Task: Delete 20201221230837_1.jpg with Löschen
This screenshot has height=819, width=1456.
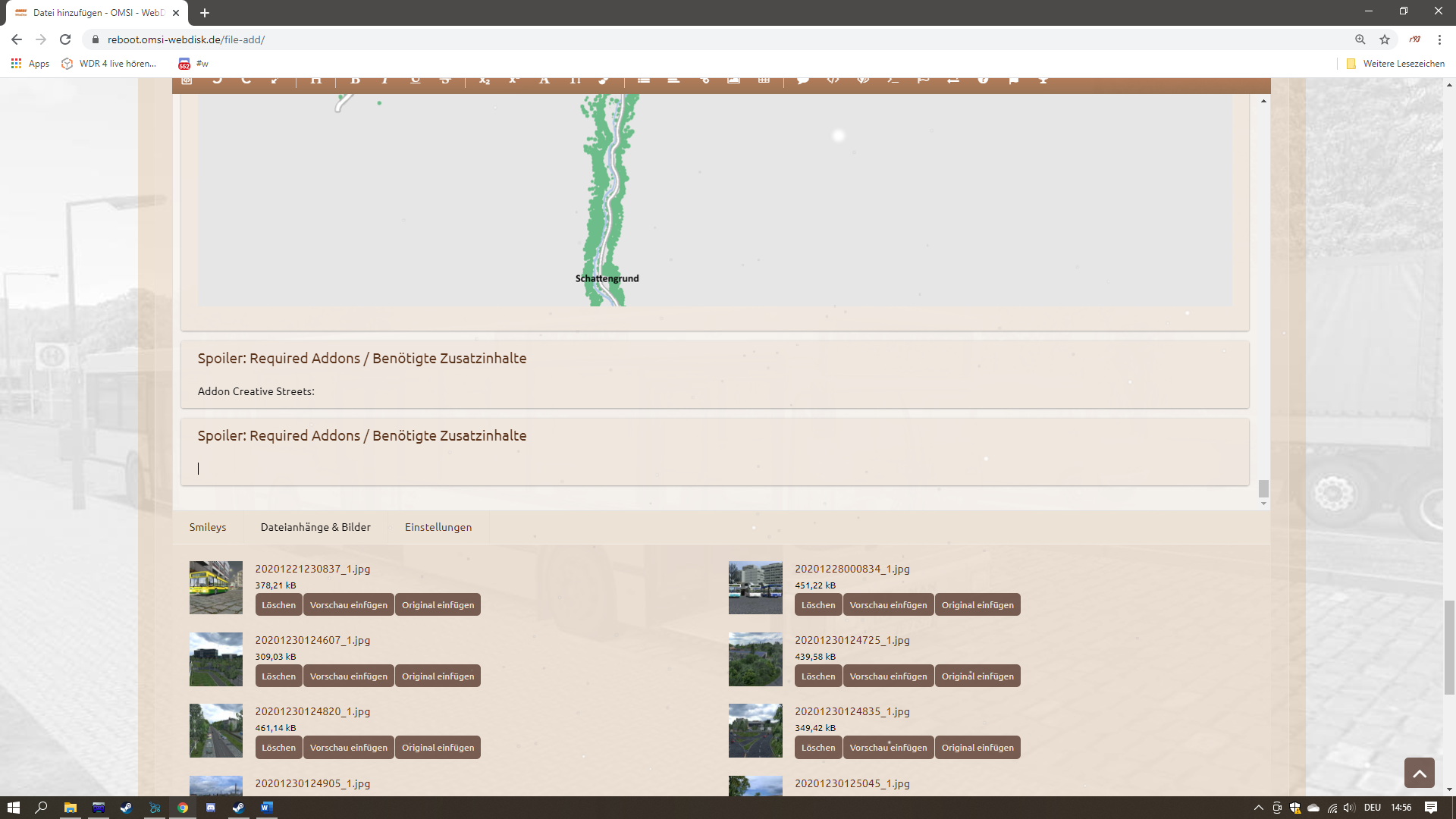Action: [278, 605]
